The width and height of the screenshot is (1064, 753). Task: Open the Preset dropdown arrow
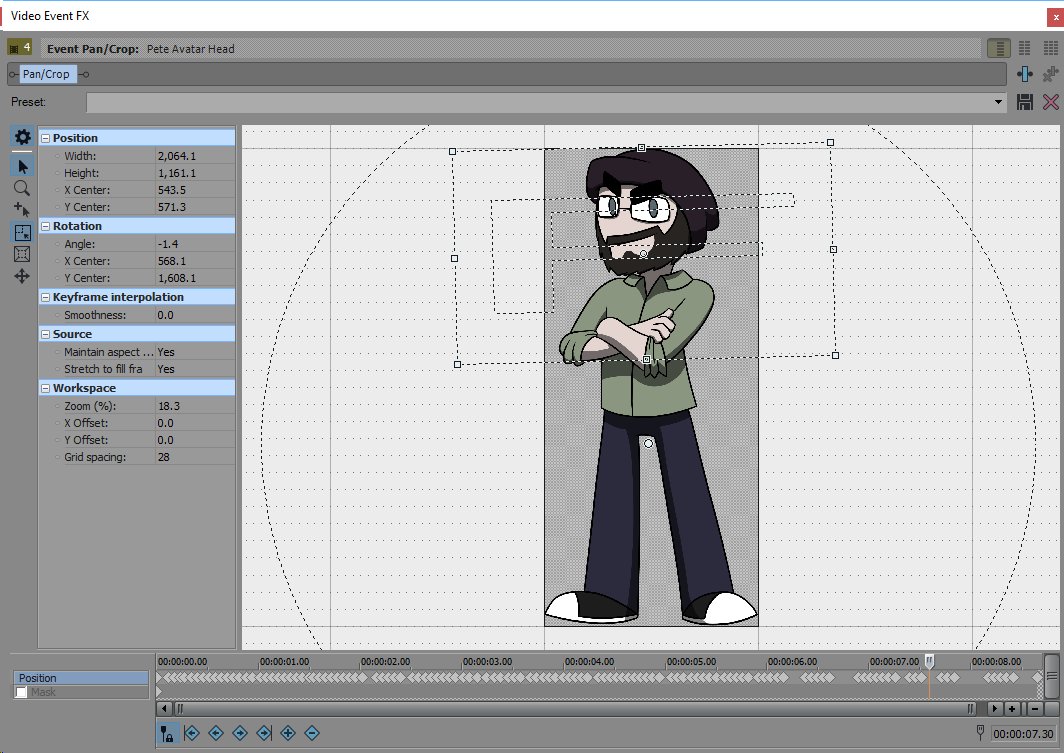pyautogui.click(x=998, y=102)
